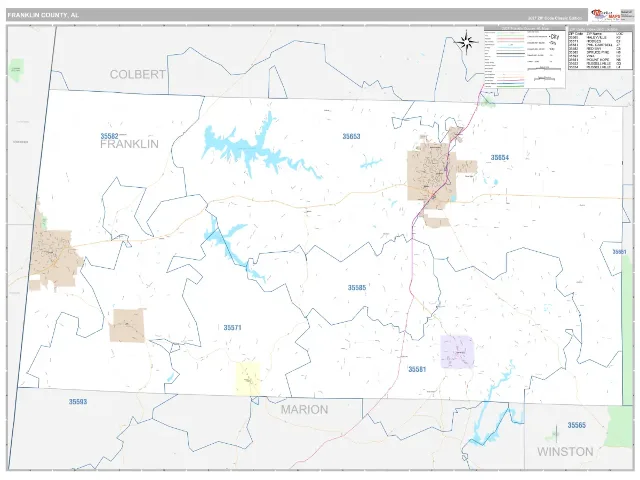The image size is (640, 480).
Task: Click the MarketMAPS logo in the header
Action: pyautogui.click(x=606, y=15)
